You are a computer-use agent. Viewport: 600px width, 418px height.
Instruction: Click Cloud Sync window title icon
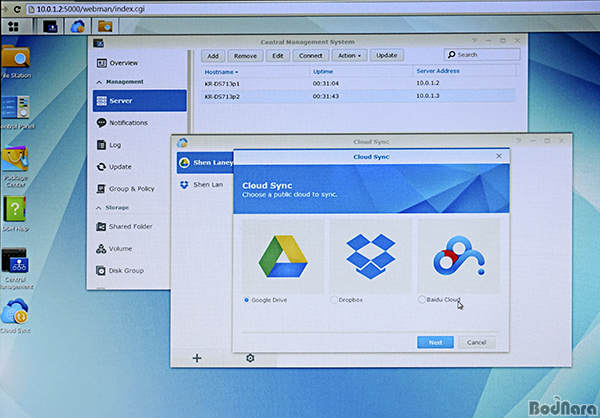point(182,143)
